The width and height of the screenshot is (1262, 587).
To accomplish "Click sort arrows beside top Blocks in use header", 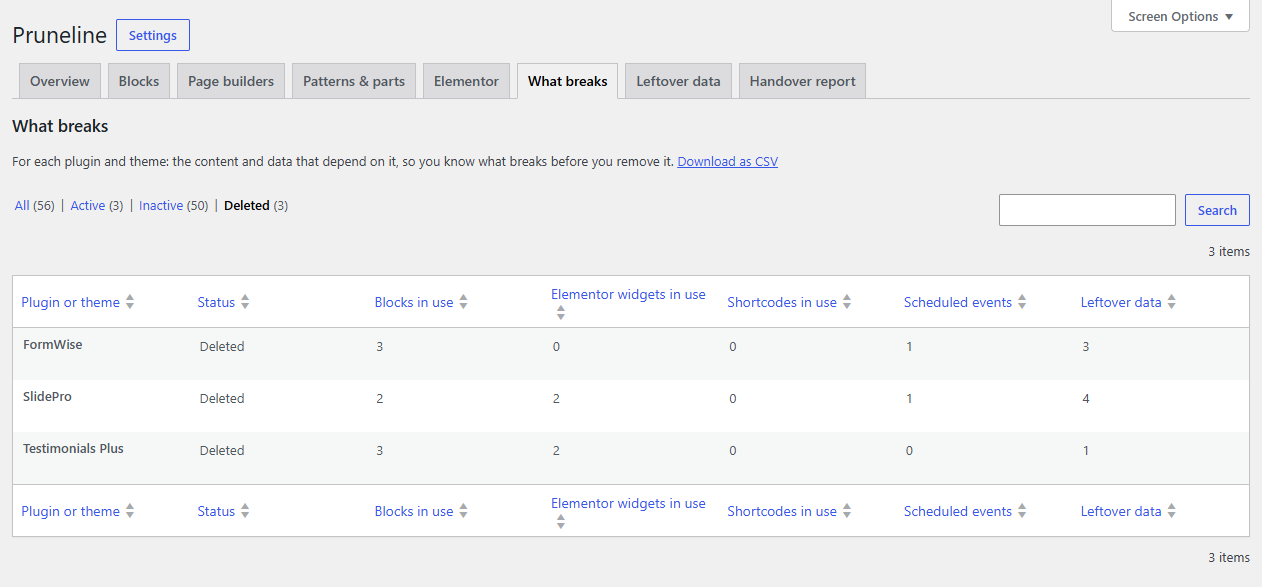I will click(463, 302).
